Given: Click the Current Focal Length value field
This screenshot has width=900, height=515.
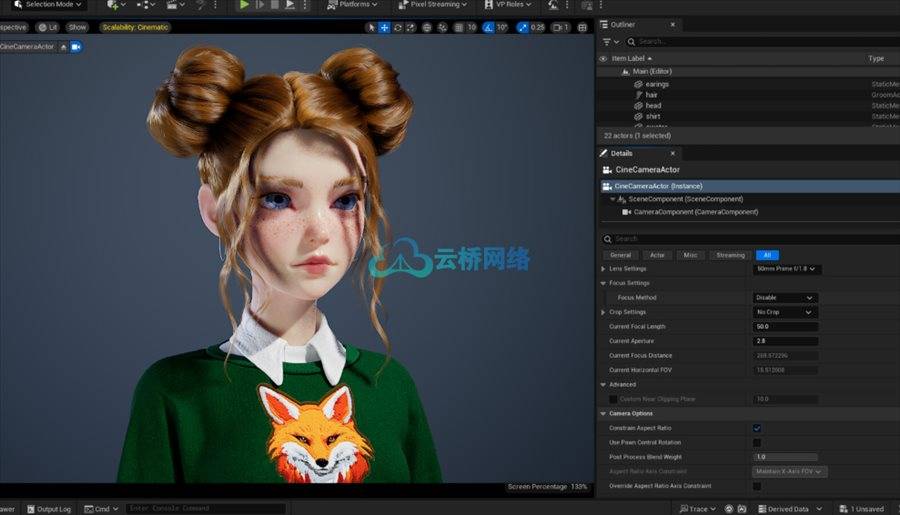Looking at the screenshot, I should pos(785,327).
